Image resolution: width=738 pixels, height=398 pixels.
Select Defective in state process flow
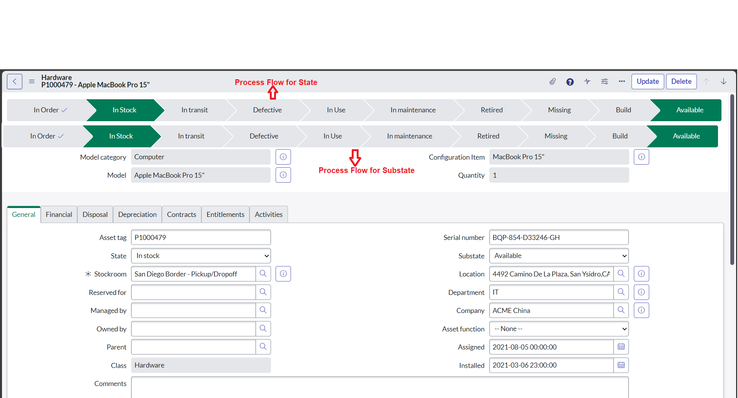click(267, 110)
